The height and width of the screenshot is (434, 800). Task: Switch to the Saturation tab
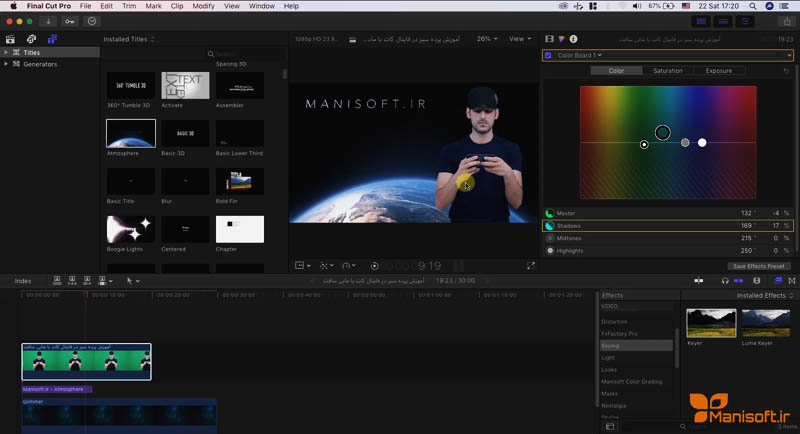coord(667,71)
